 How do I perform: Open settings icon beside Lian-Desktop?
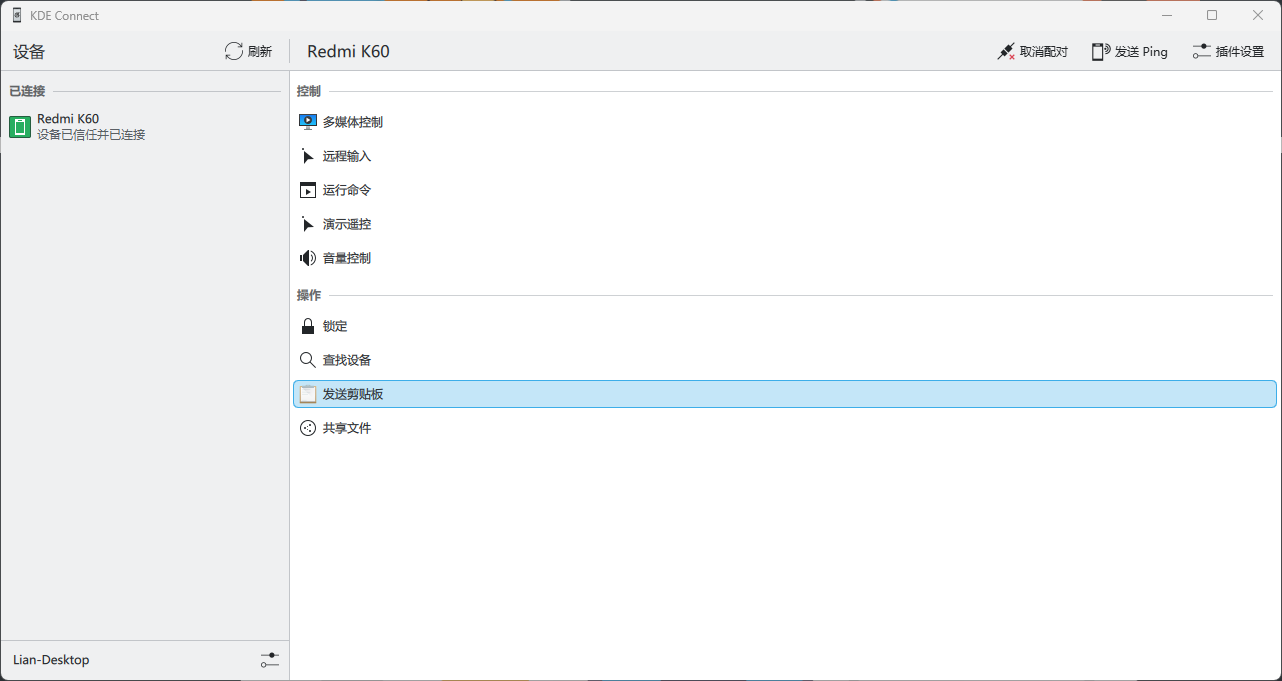[270, 660]
